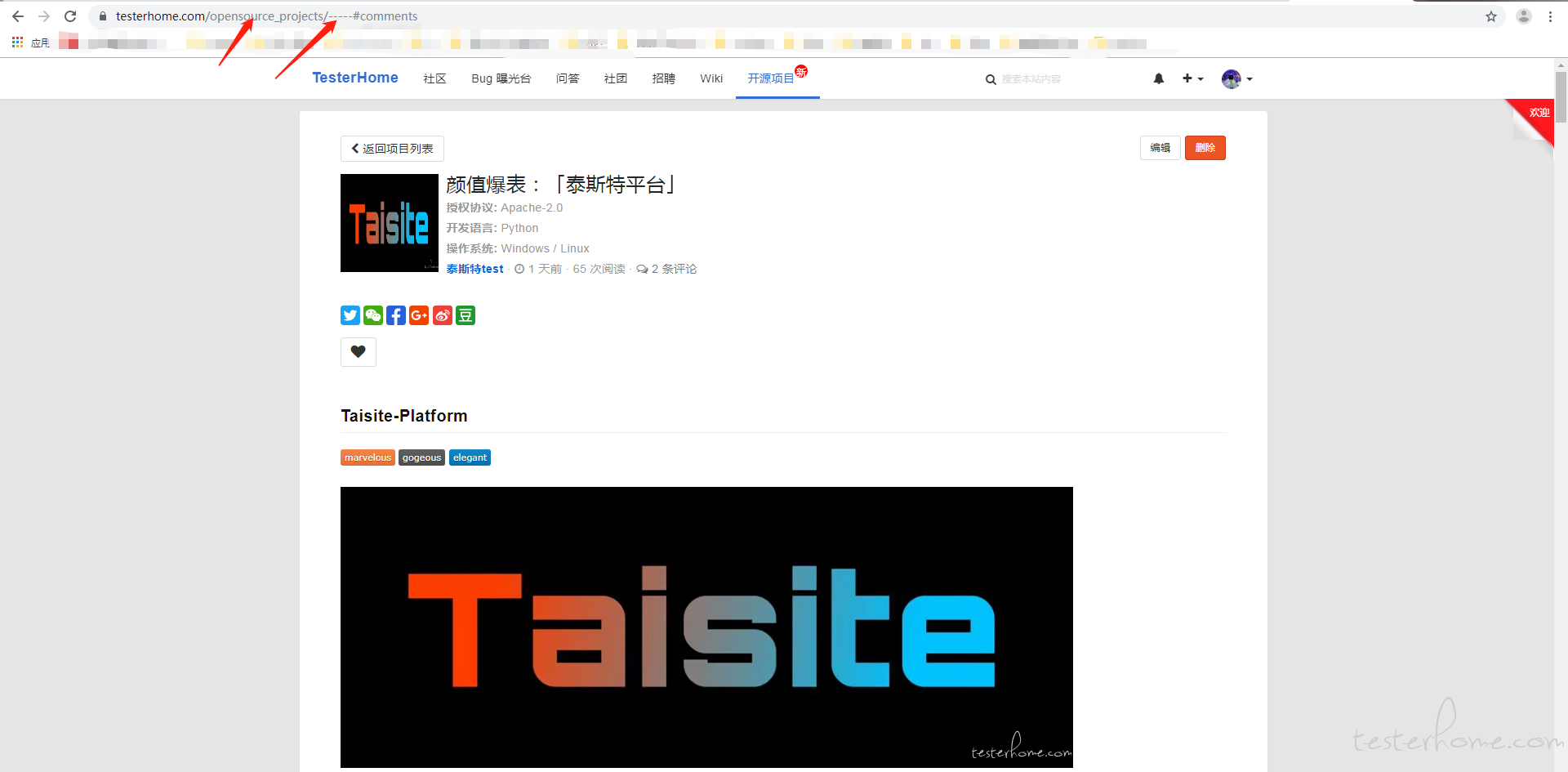Open the Bug 曝光台 nav item
The image size is (1568, 772).
501,78
